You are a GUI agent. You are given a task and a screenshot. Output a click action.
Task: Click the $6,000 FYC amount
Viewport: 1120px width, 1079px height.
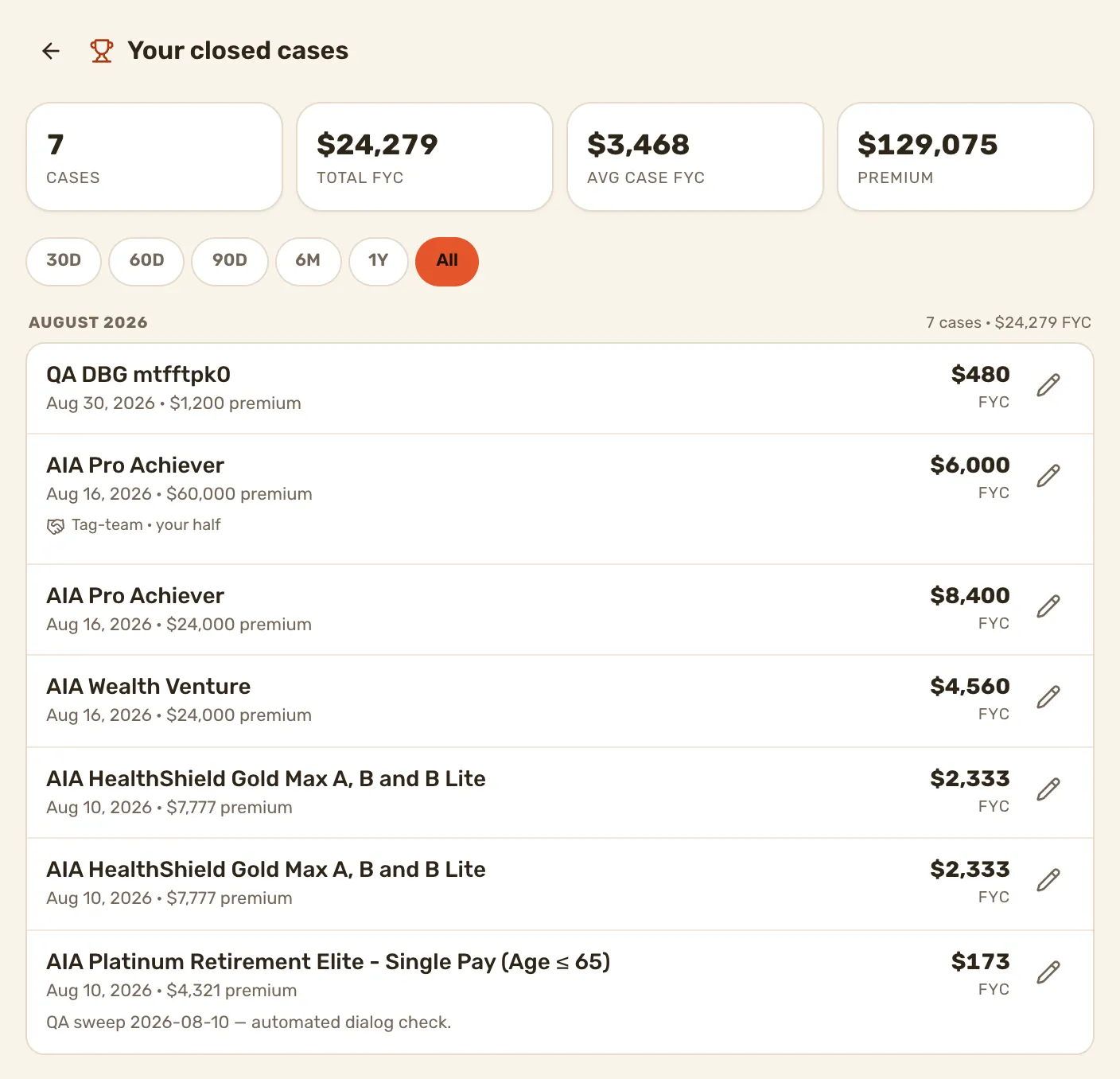click(970, 465)
